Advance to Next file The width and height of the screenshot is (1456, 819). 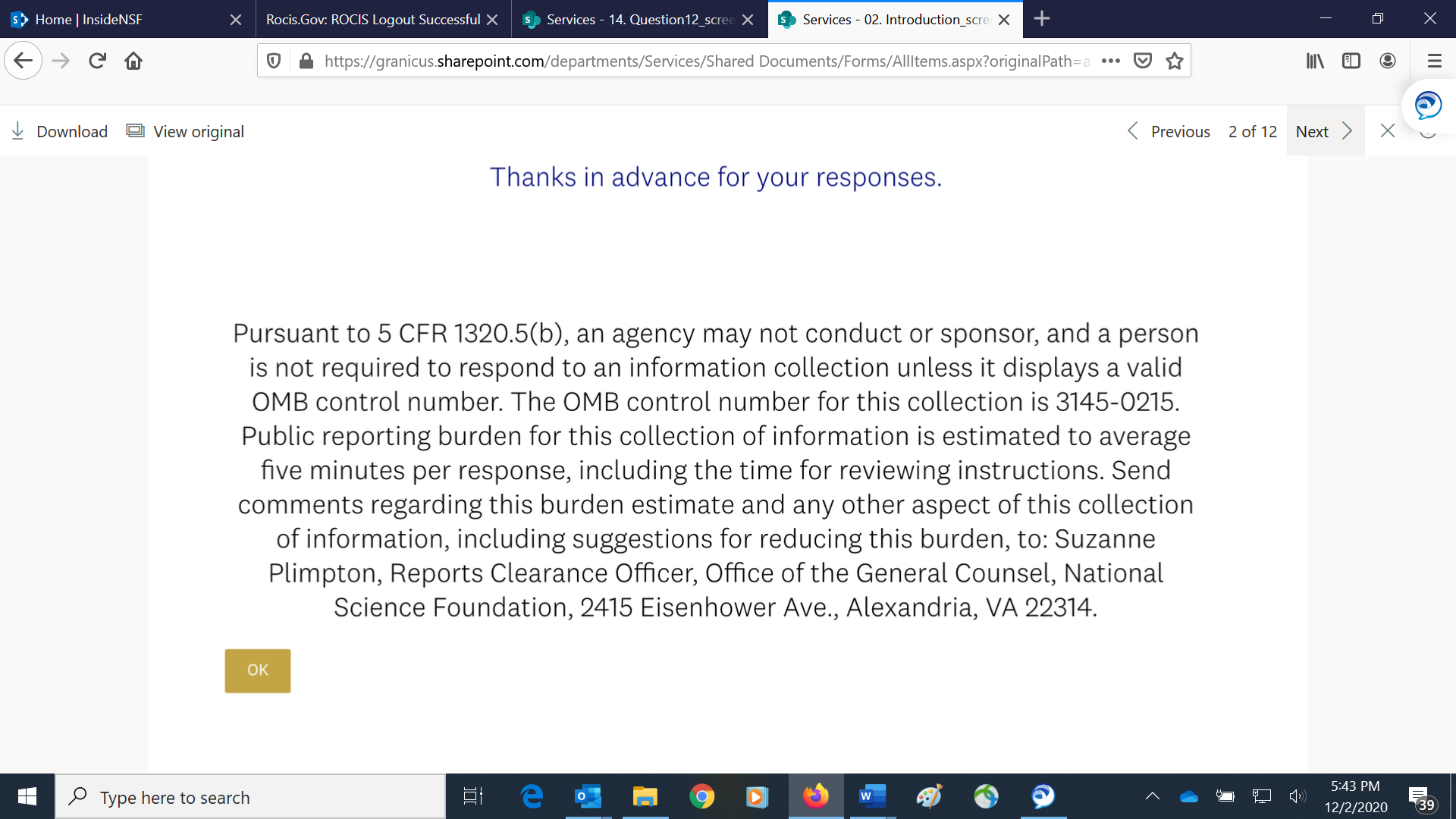(1324, 131)
